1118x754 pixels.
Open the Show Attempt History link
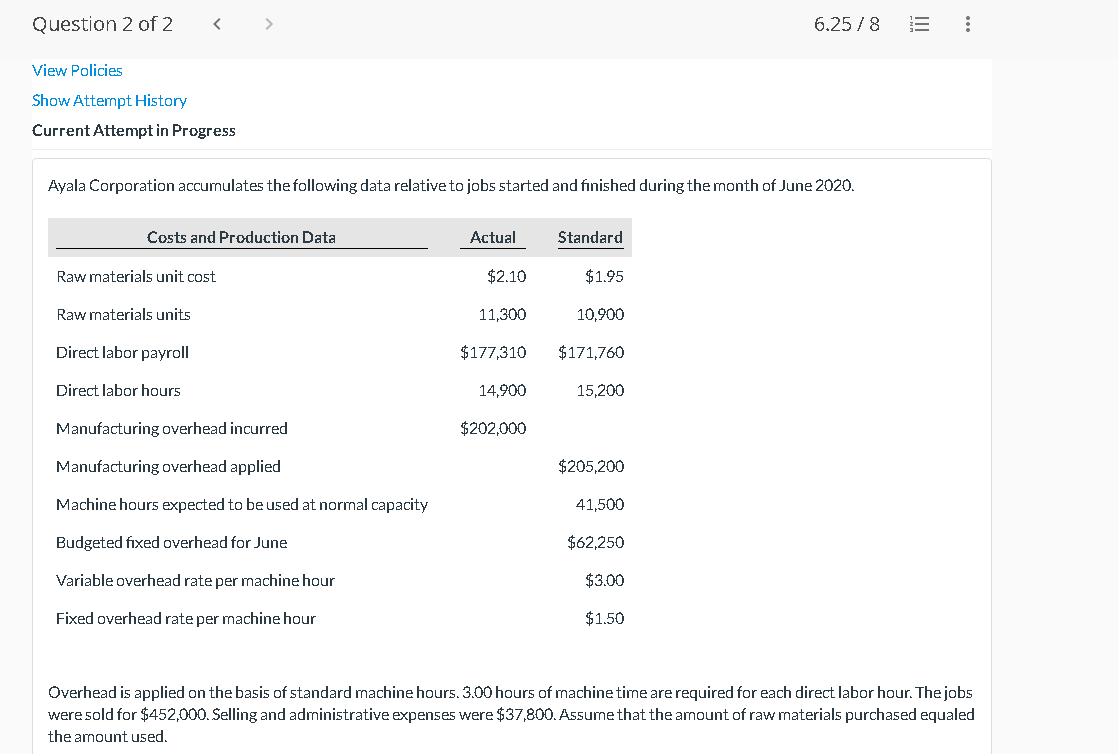click(x=109, y=101)
